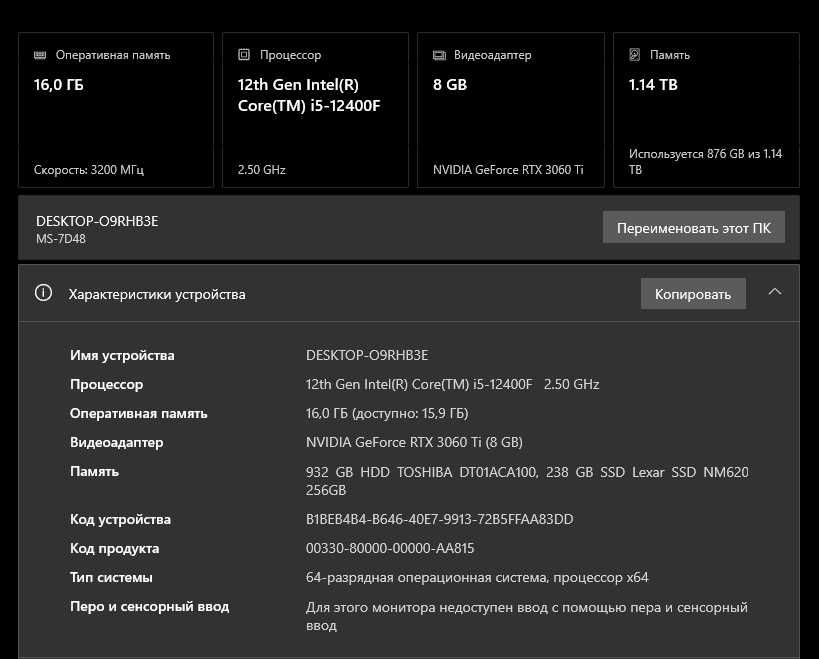
Task: Click 16,0 ГБ (доступно: 15,9 ГБ) value
Action: tap(387, 414)
